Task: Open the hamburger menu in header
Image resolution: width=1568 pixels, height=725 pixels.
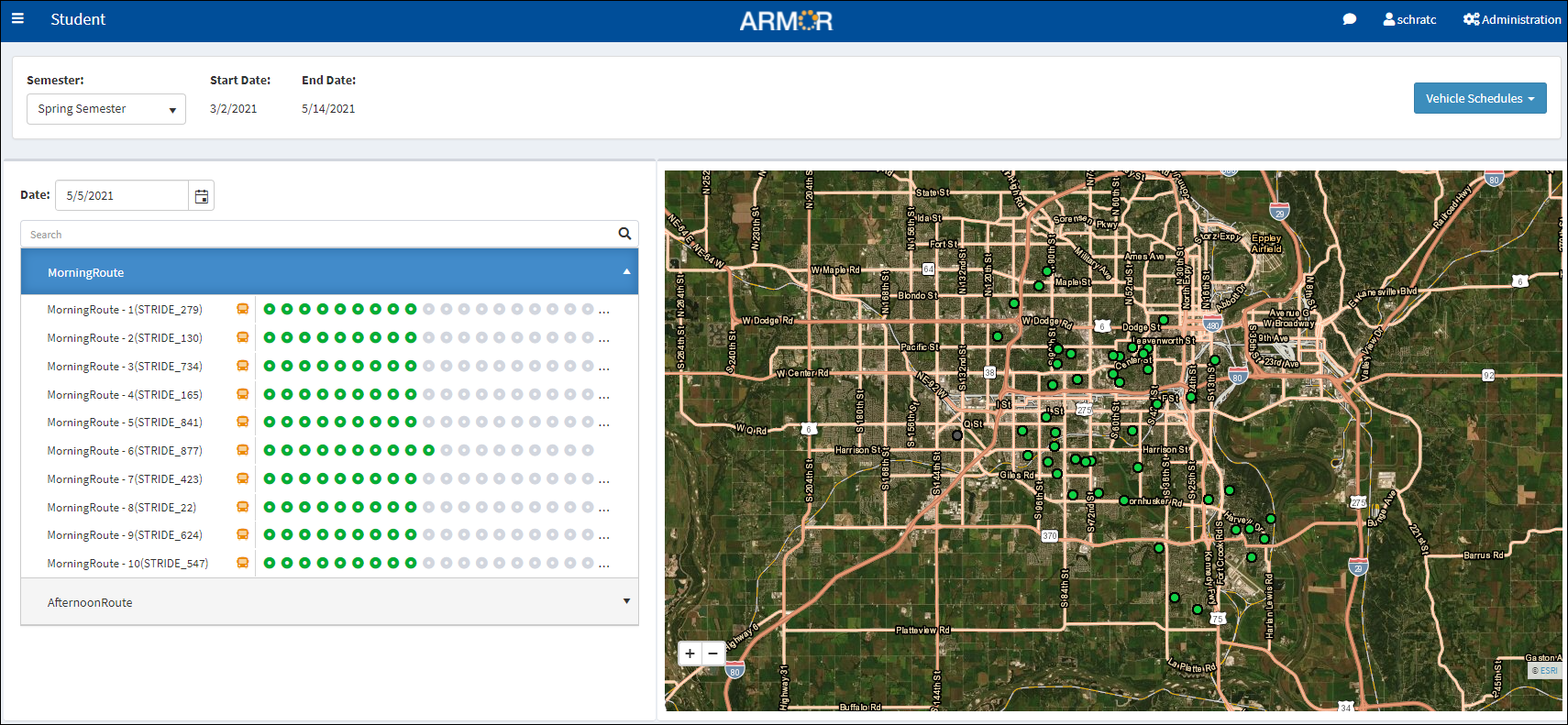Action: tap(17, 18)
